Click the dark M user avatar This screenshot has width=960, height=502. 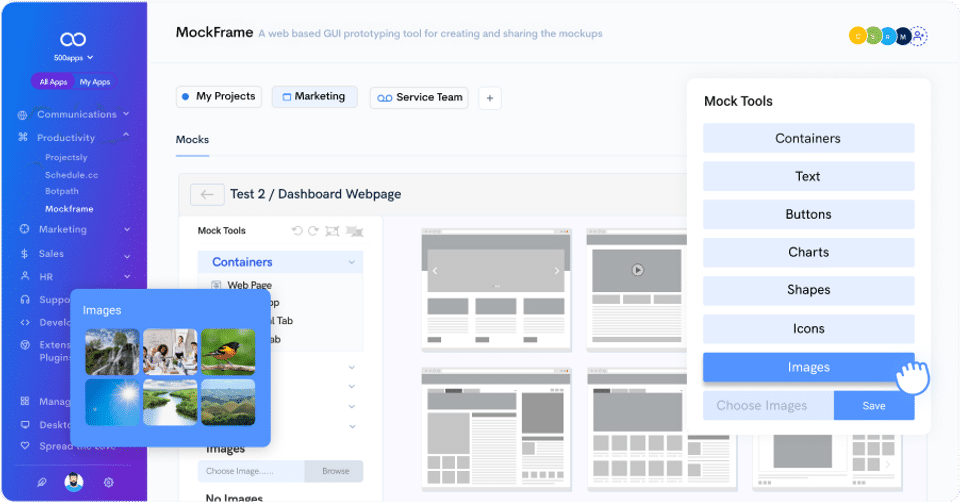pos(904,37)
